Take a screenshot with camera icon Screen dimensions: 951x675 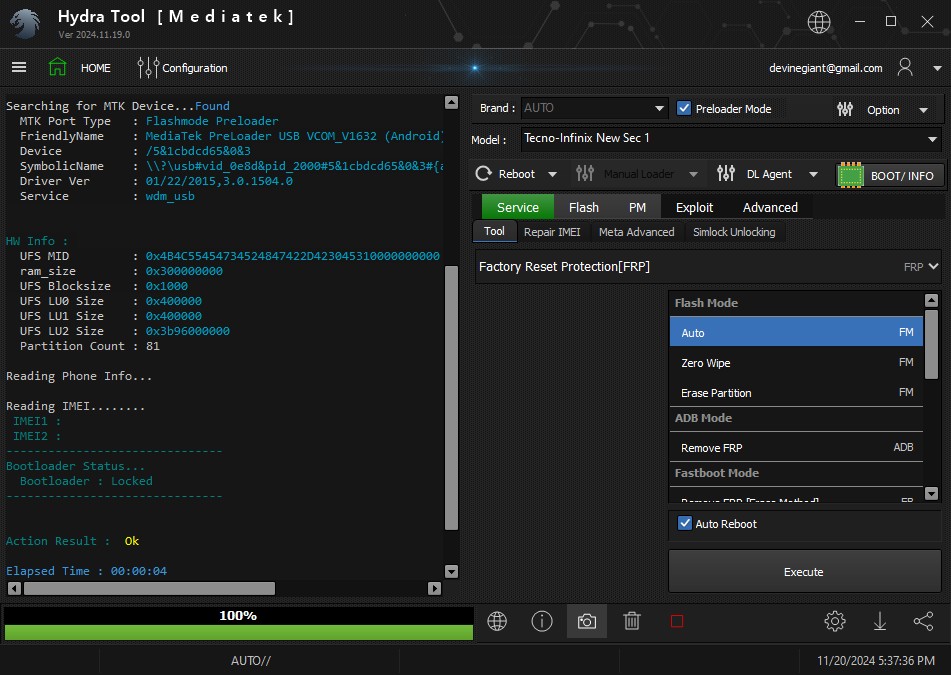click(x=586, y=621)
